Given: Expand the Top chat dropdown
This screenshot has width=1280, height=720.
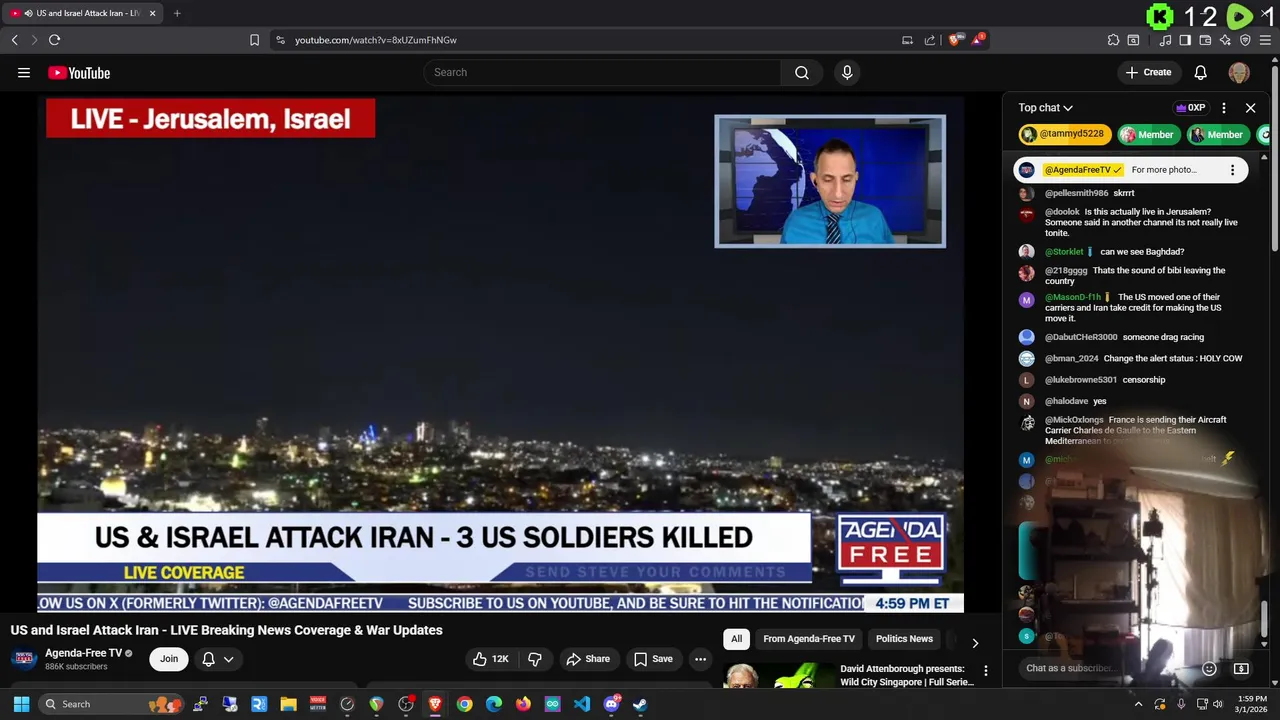Looking at the screenshot, I should click(1046, 108).
